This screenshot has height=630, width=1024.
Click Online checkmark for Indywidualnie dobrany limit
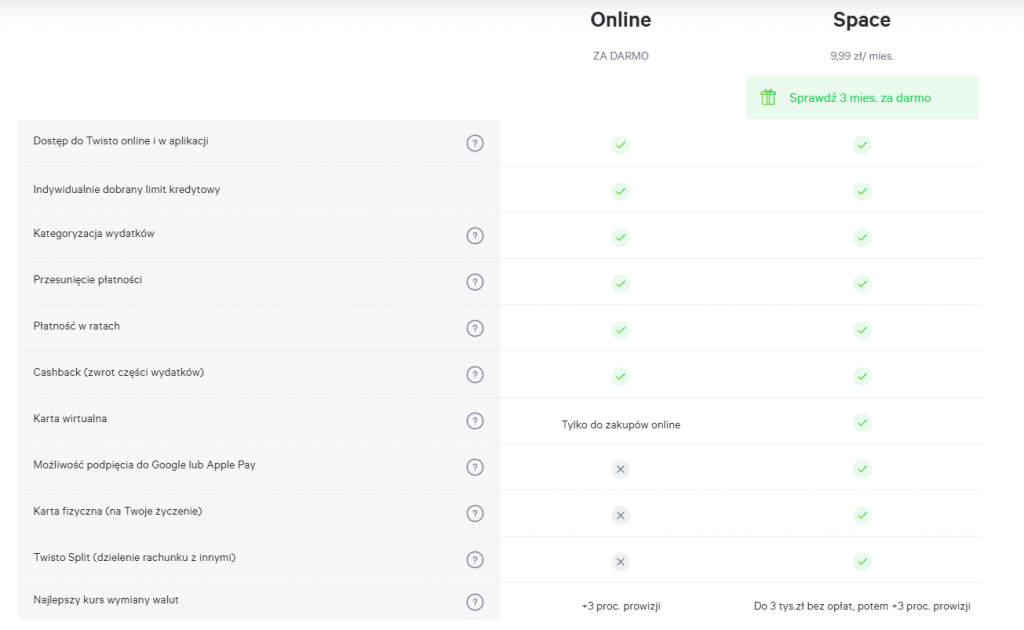click(620, 191)
